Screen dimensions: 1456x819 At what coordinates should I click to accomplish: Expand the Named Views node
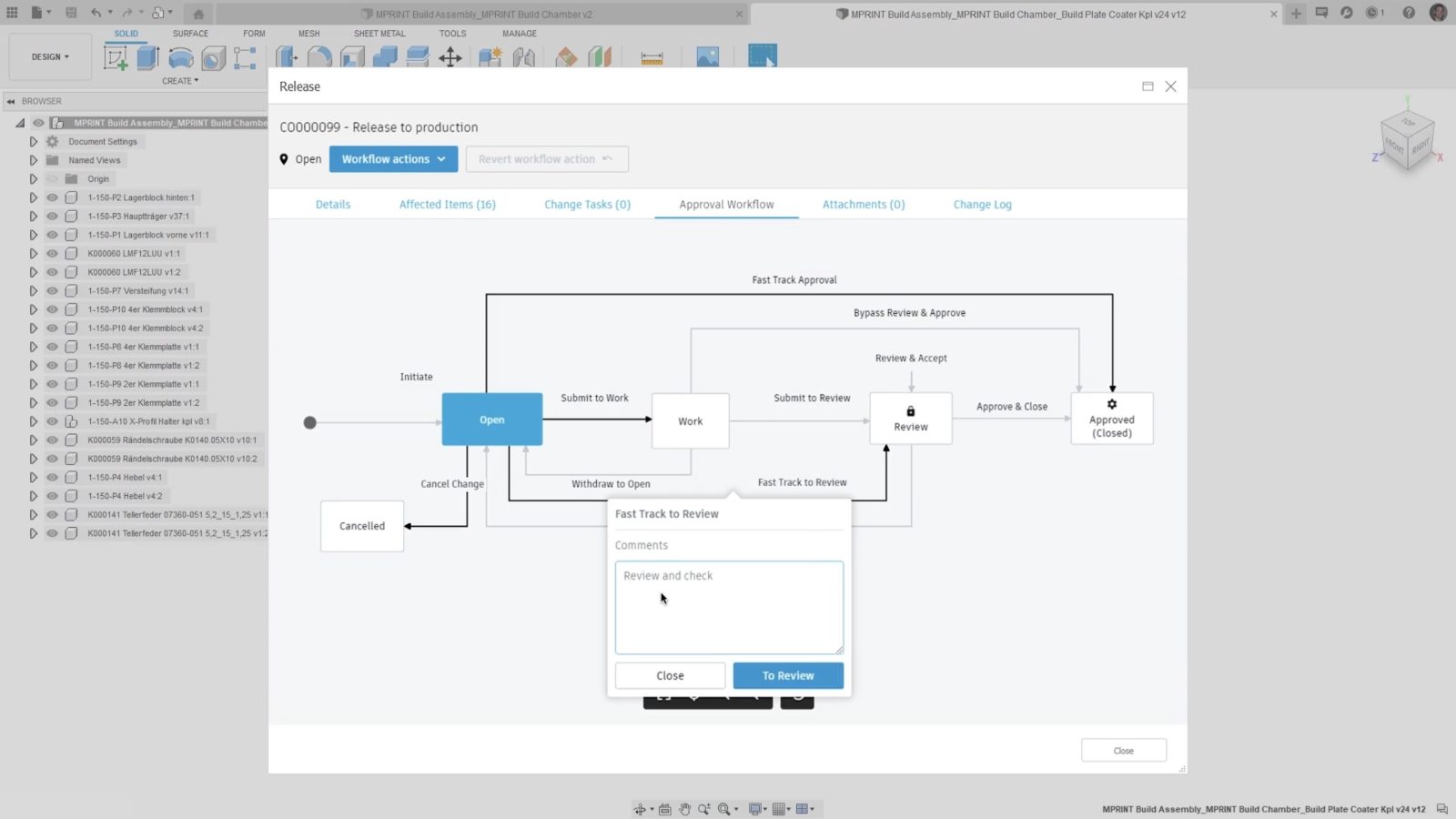click(x=34, y=159)
